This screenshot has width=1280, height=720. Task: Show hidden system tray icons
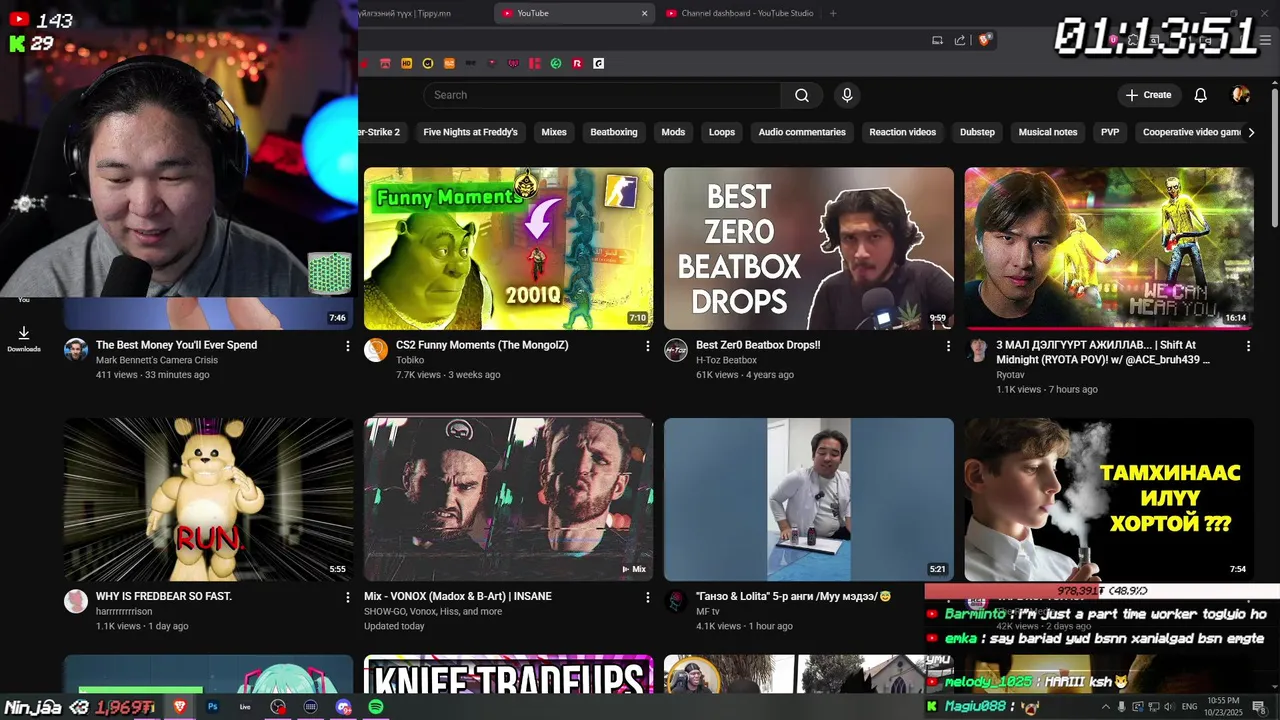click(1106, 707)
